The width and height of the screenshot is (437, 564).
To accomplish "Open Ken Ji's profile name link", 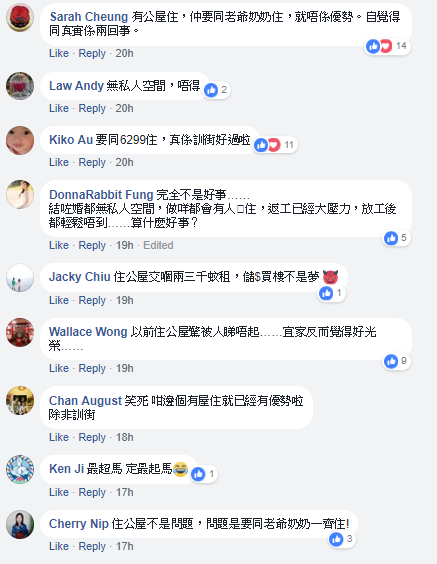I will point(67,469).
